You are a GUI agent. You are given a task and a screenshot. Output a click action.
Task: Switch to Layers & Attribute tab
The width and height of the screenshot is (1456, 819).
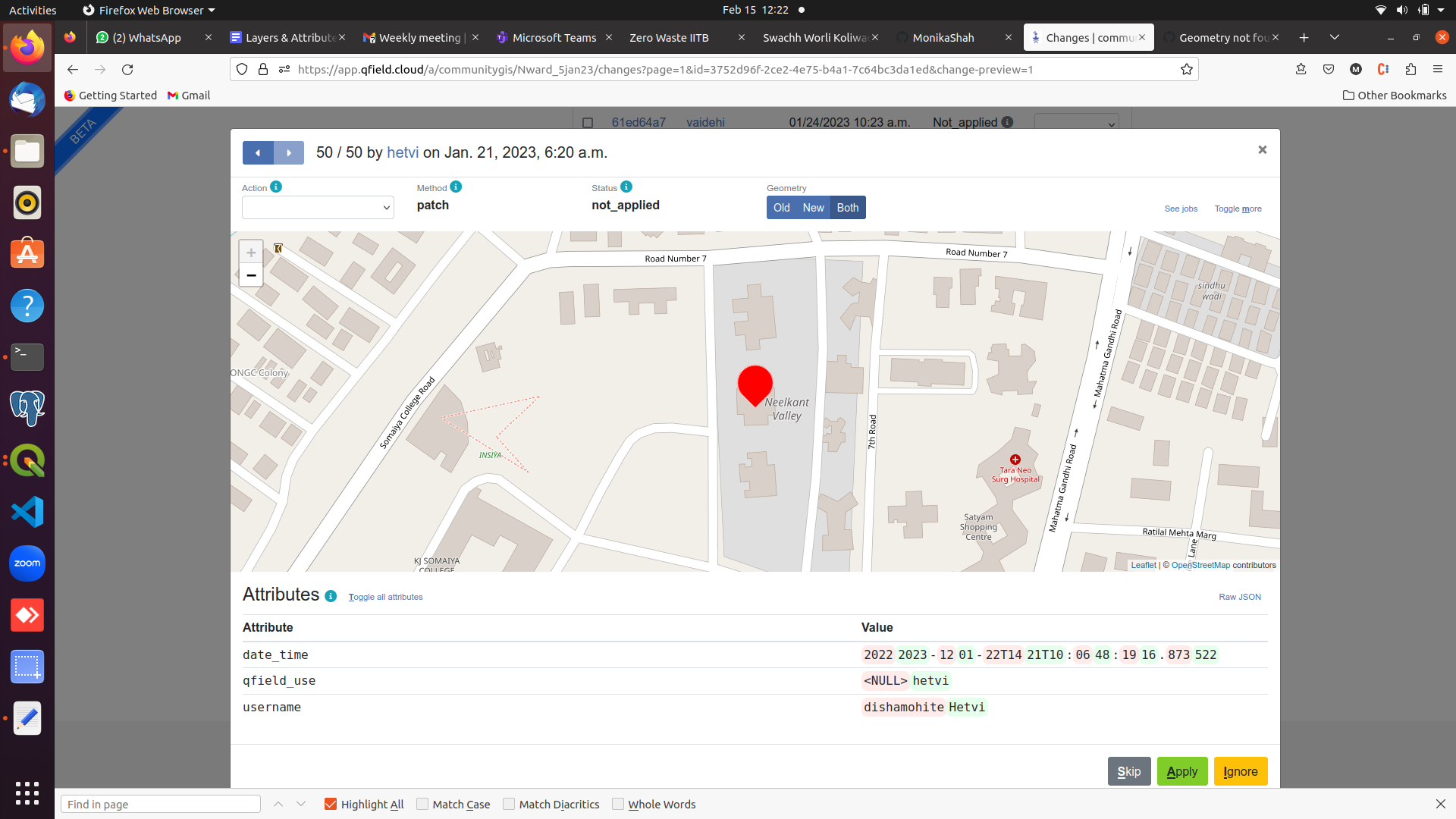click(x=287, y=37)
